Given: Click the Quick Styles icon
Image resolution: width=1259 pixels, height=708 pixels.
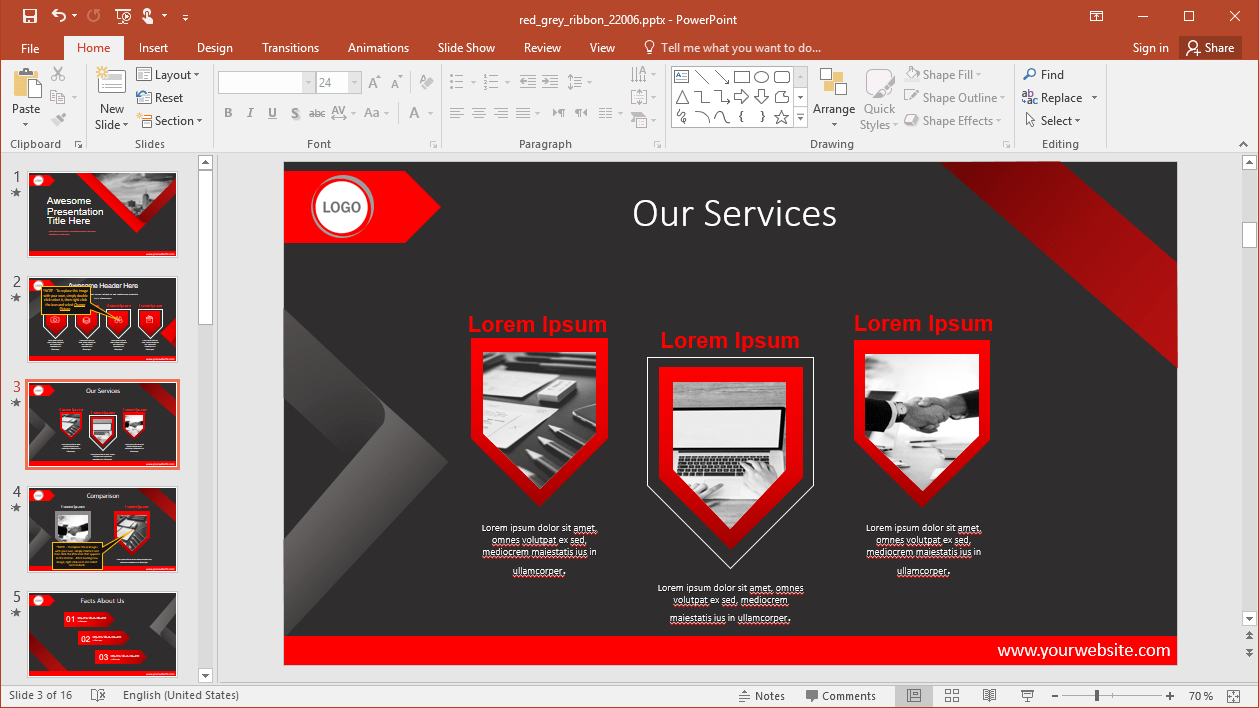Looking at the screenshot, I should (878, 97).
